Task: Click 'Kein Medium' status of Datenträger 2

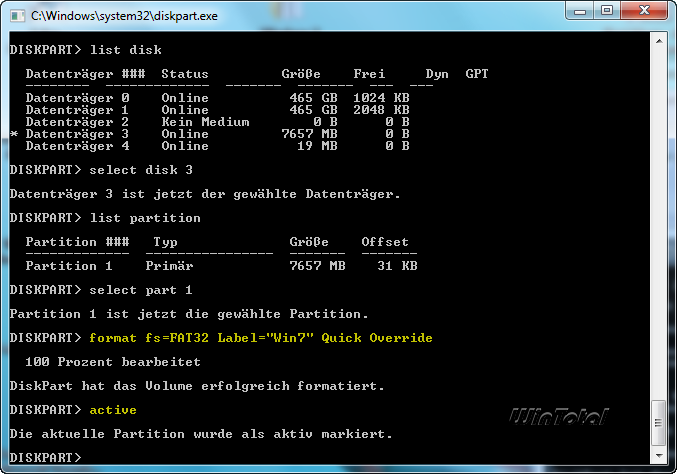Action: point(205,122)
